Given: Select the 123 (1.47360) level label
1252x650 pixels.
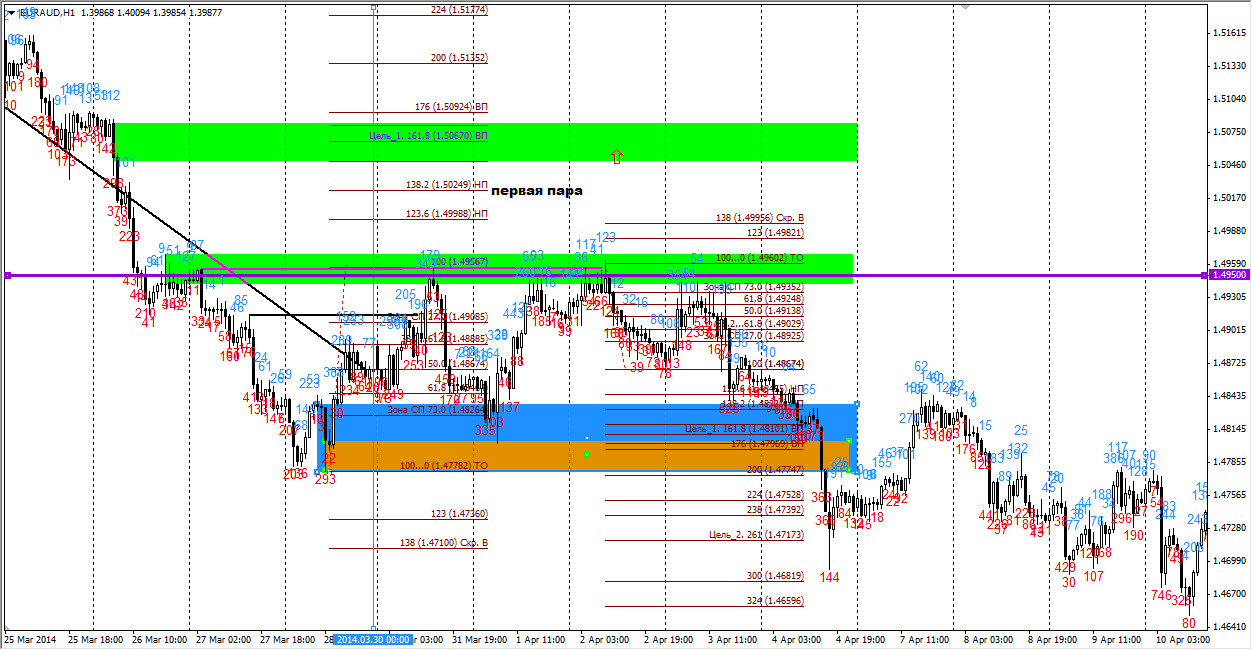Looking at the screenshot, I should click(459, 513).
